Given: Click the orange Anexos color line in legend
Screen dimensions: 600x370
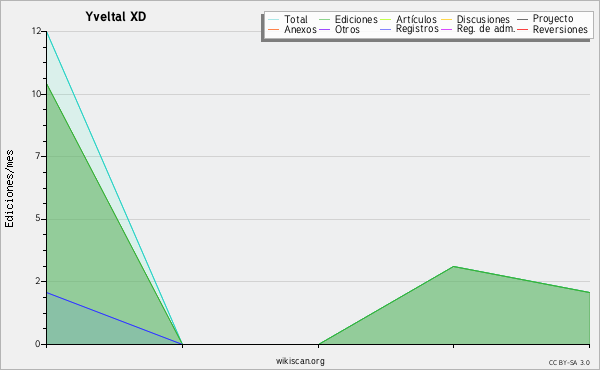Looking at the screenshot, I should pyautogui.click(x=274, y=29).
